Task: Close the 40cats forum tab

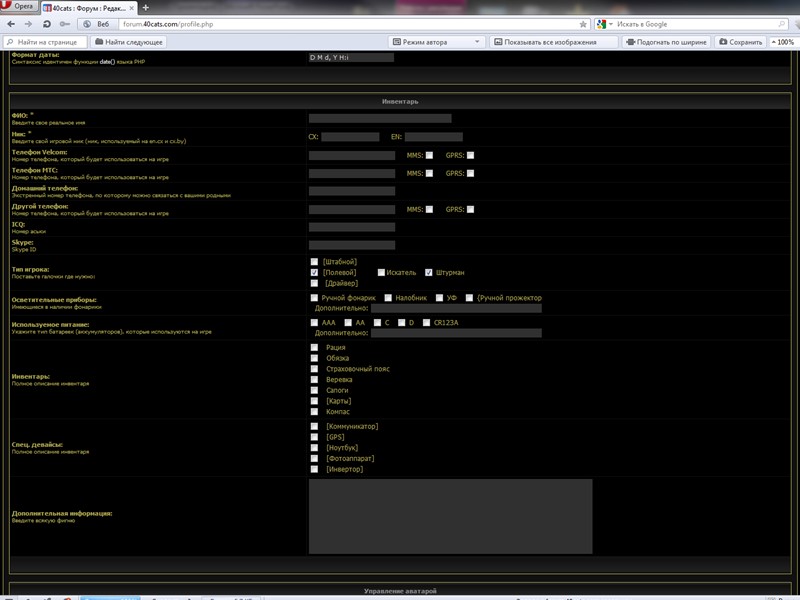Action: 132,8
